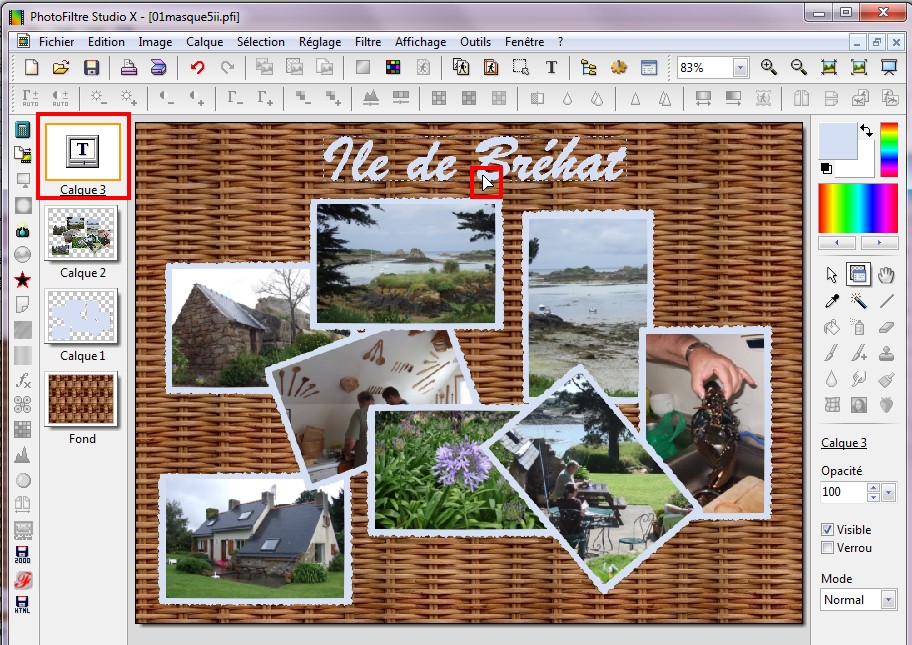Viewport: 912px width, 645px height.
Task: Open the Mode Normal dropdown
Action: pos(888,600)
